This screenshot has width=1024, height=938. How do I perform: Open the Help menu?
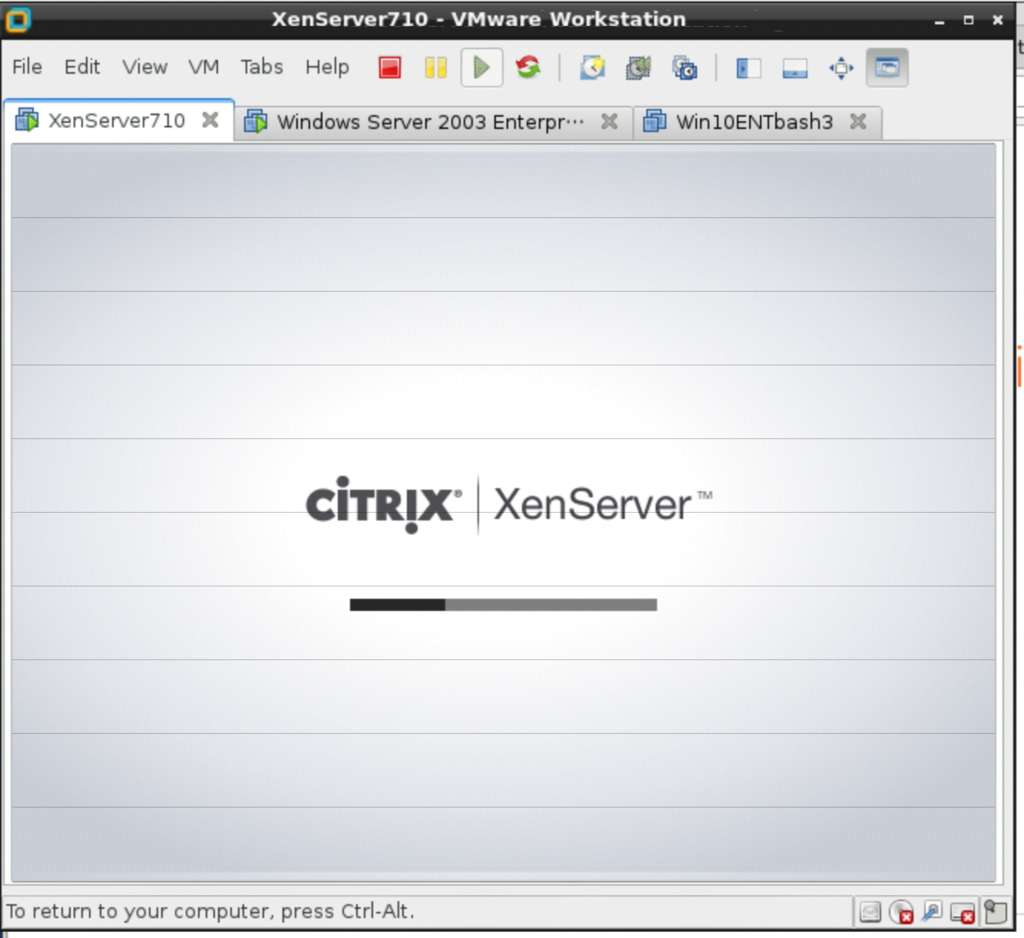pyautogui.click(x=327, y=67)
